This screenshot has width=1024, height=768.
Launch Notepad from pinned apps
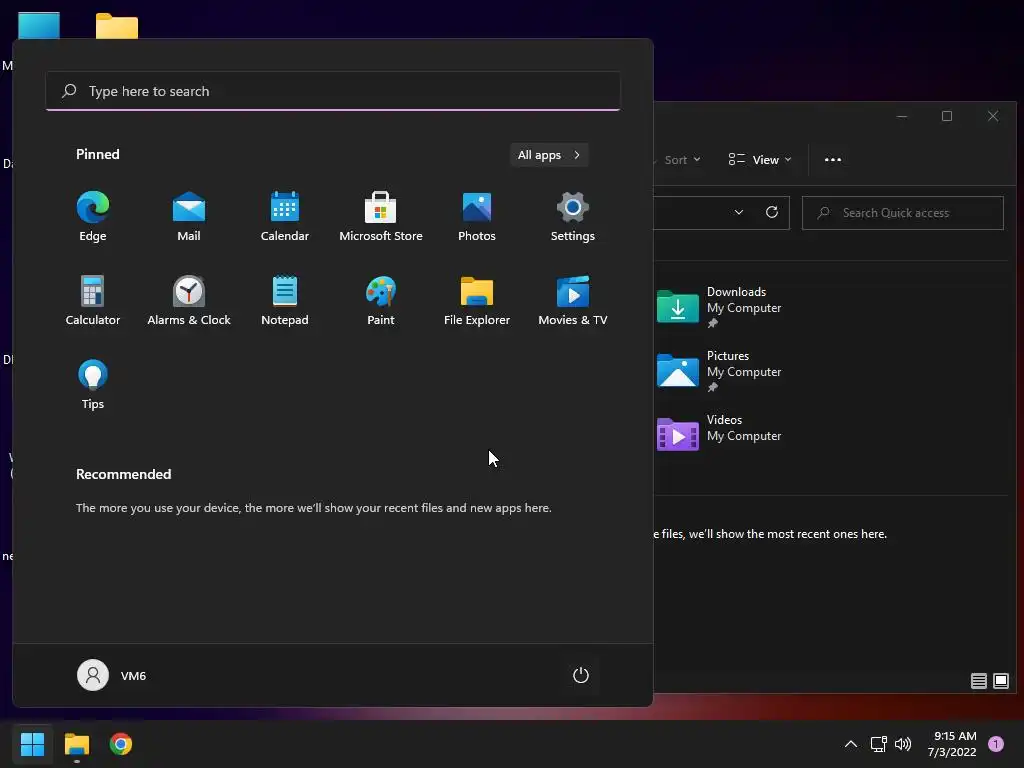click(x=285, y=301)
